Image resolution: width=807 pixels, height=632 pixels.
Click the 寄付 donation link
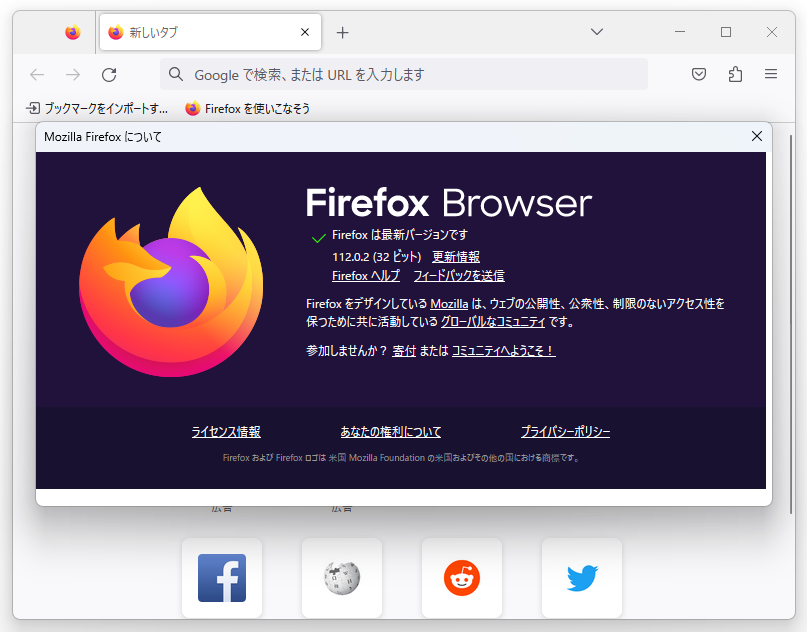[x=404, y=351]
